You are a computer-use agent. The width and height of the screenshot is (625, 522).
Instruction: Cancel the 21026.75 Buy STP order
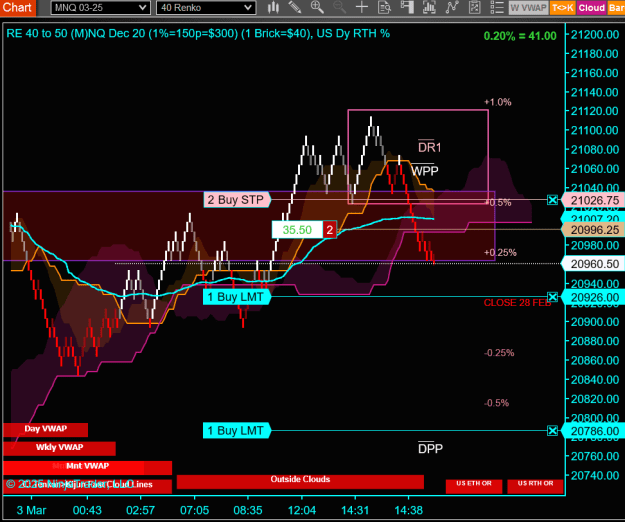tap(552, 200)
